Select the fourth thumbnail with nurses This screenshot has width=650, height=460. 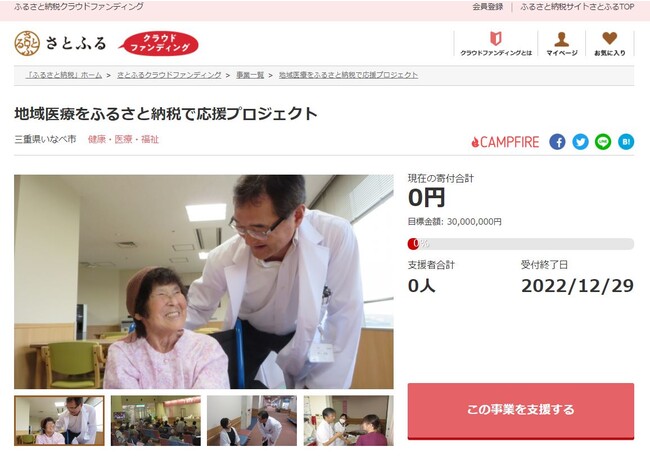pos(348,421)
